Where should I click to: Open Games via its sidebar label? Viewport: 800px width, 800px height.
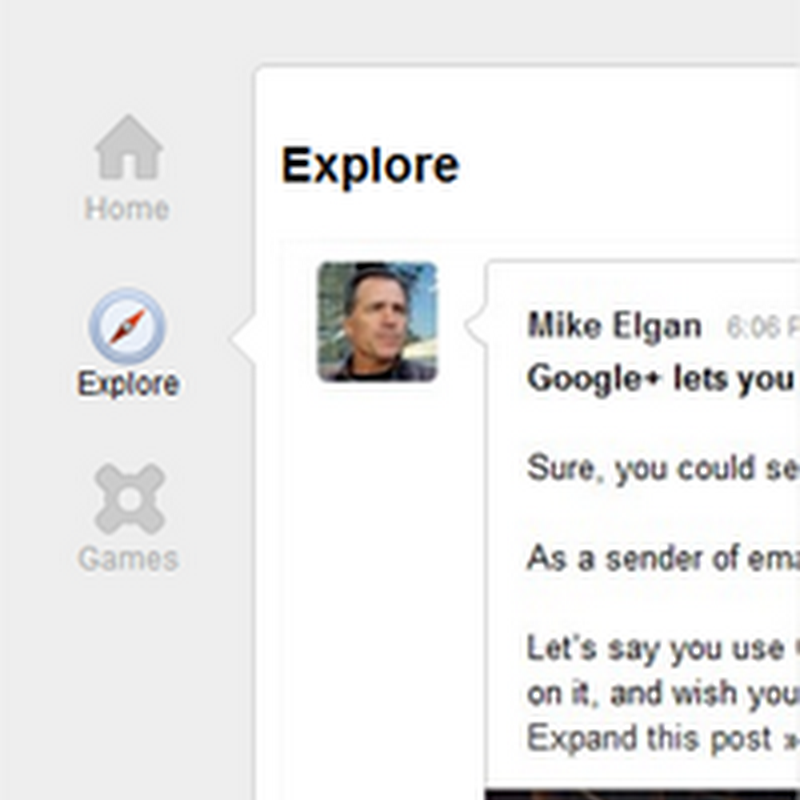(128, 558)
